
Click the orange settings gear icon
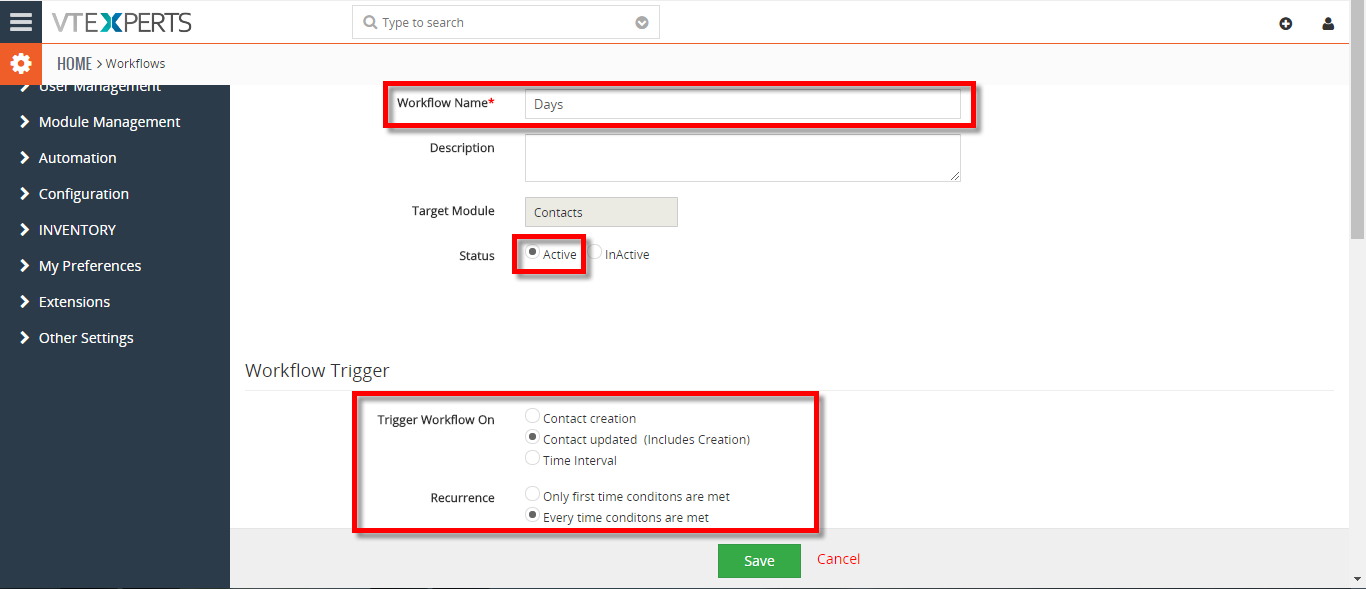[x=21, y=64]
